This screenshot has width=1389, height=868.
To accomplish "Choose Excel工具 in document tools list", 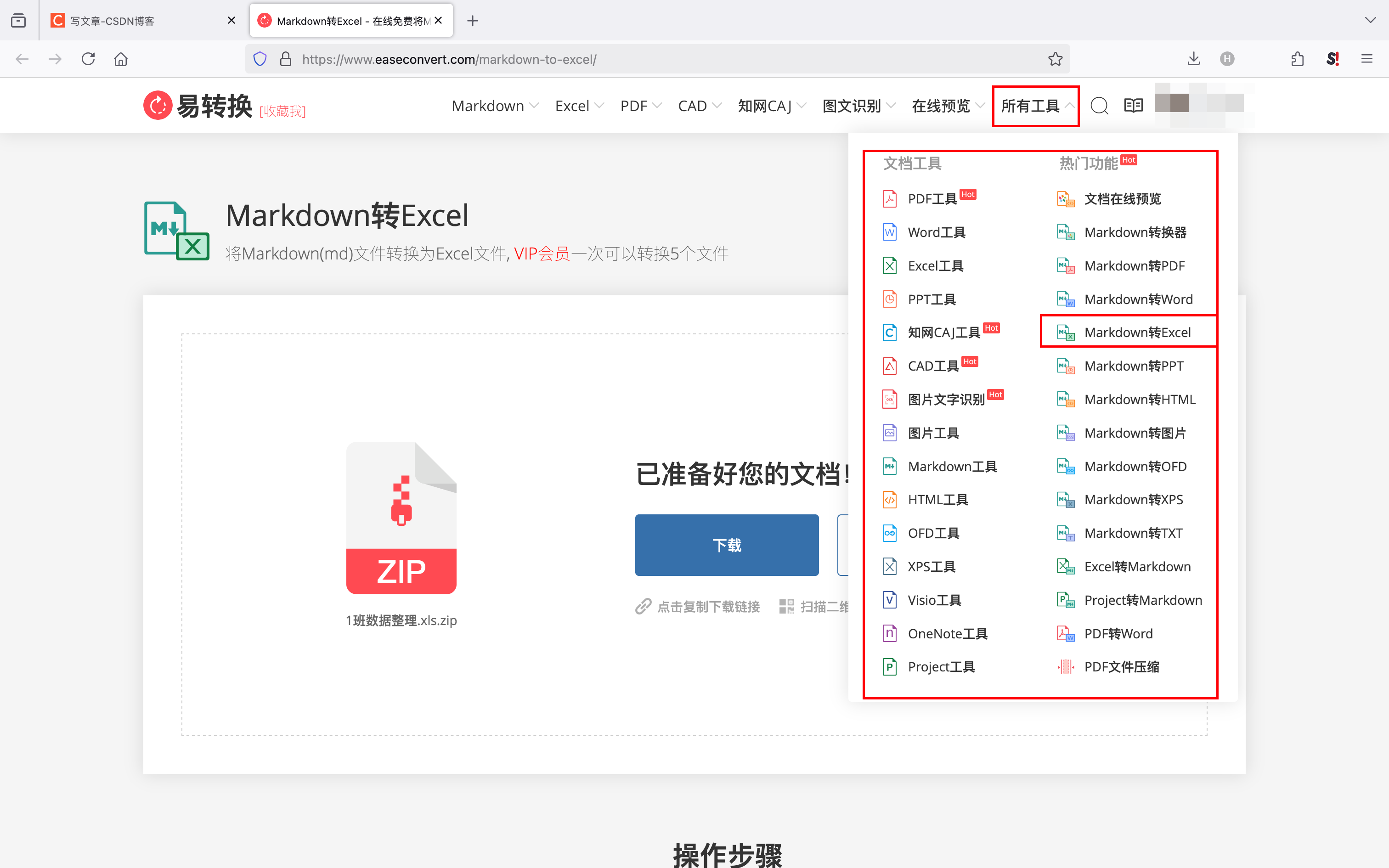I will coord(935,266).
